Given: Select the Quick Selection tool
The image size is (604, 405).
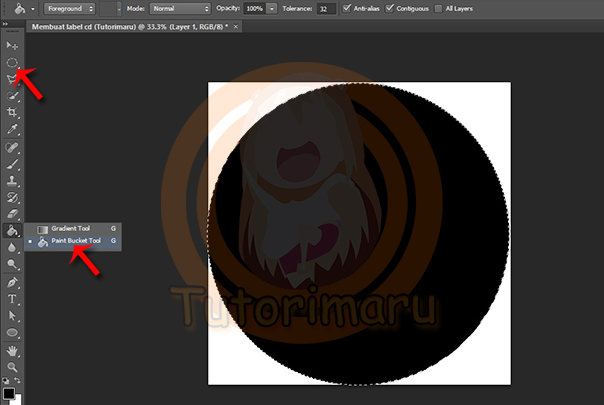Looking at the screenshot, I should (x=12, y=96).
